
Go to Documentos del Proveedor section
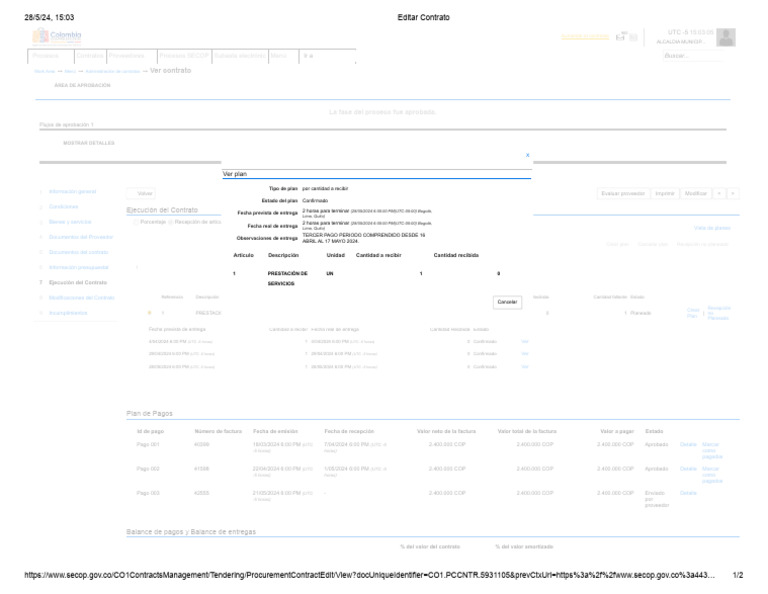pyautogui.click(x=81, y=237)
